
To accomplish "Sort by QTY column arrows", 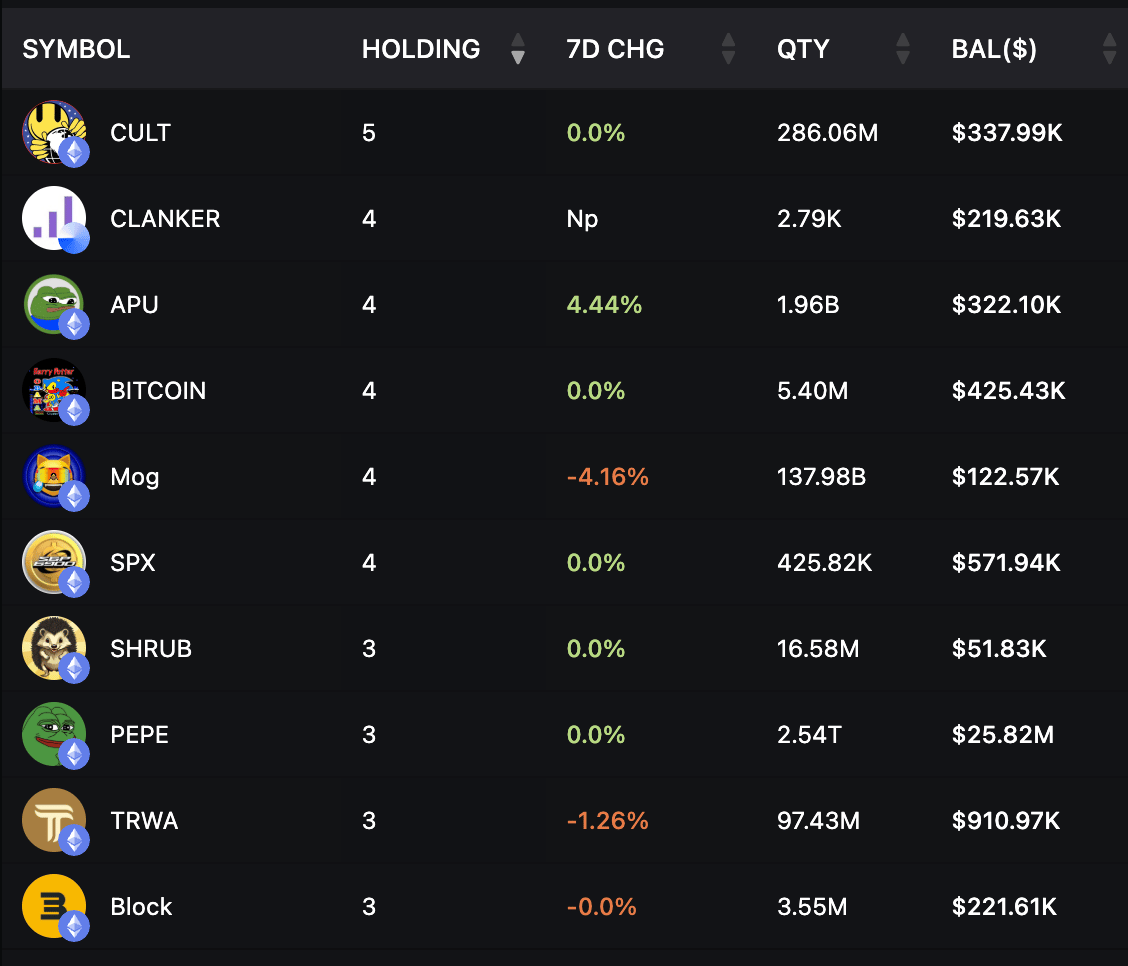I will tap(903, 49).
